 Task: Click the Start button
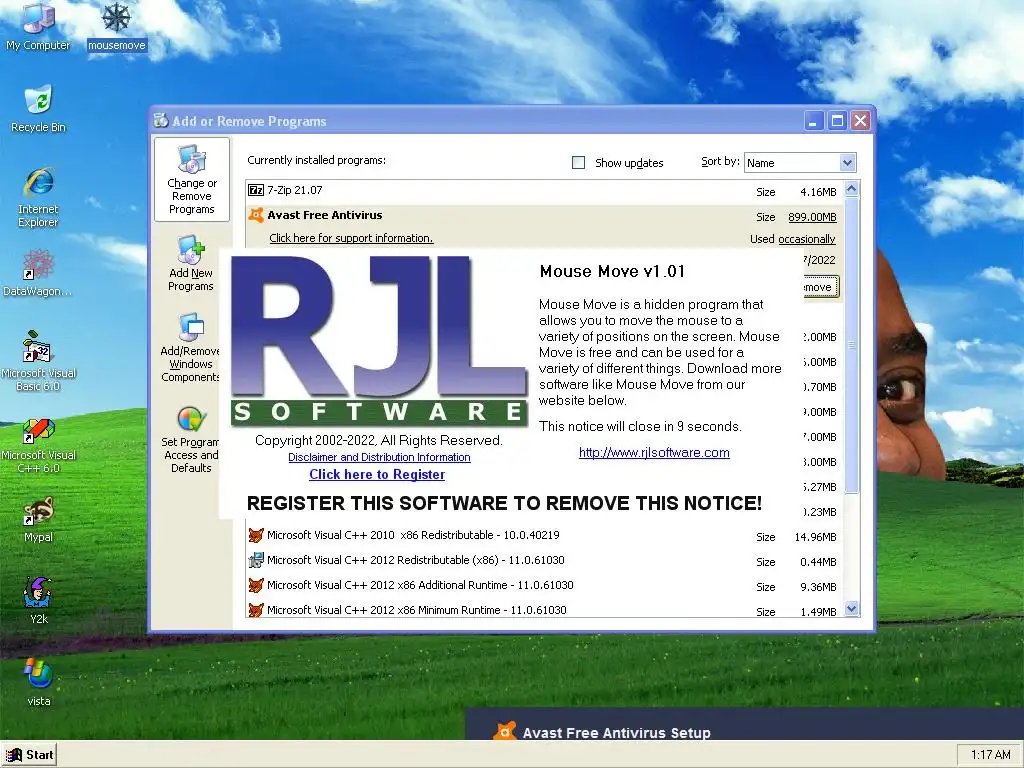(x=29, y=755)
